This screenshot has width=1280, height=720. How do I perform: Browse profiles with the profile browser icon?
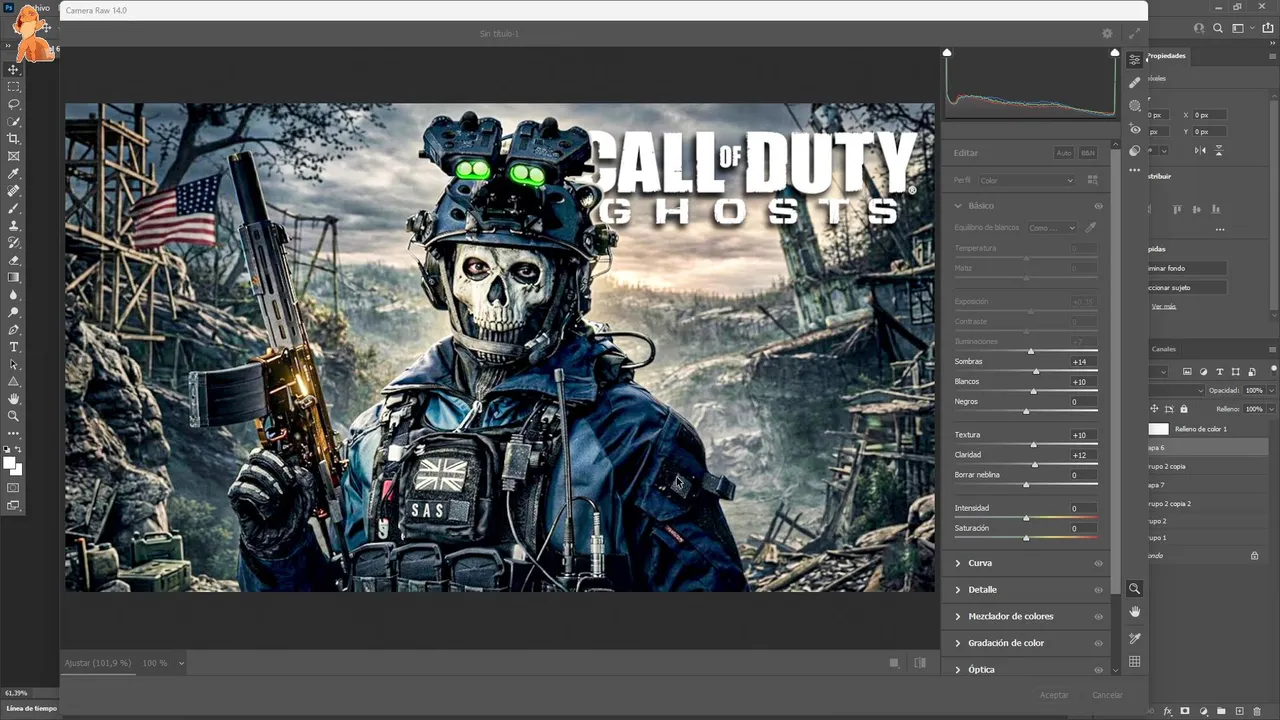[1092, 180]
